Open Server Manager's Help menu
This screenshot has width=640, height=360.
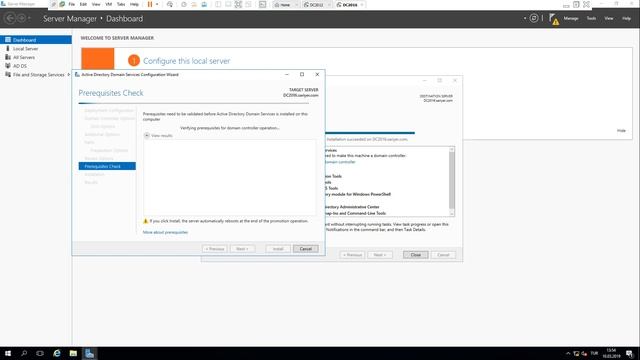627,18
